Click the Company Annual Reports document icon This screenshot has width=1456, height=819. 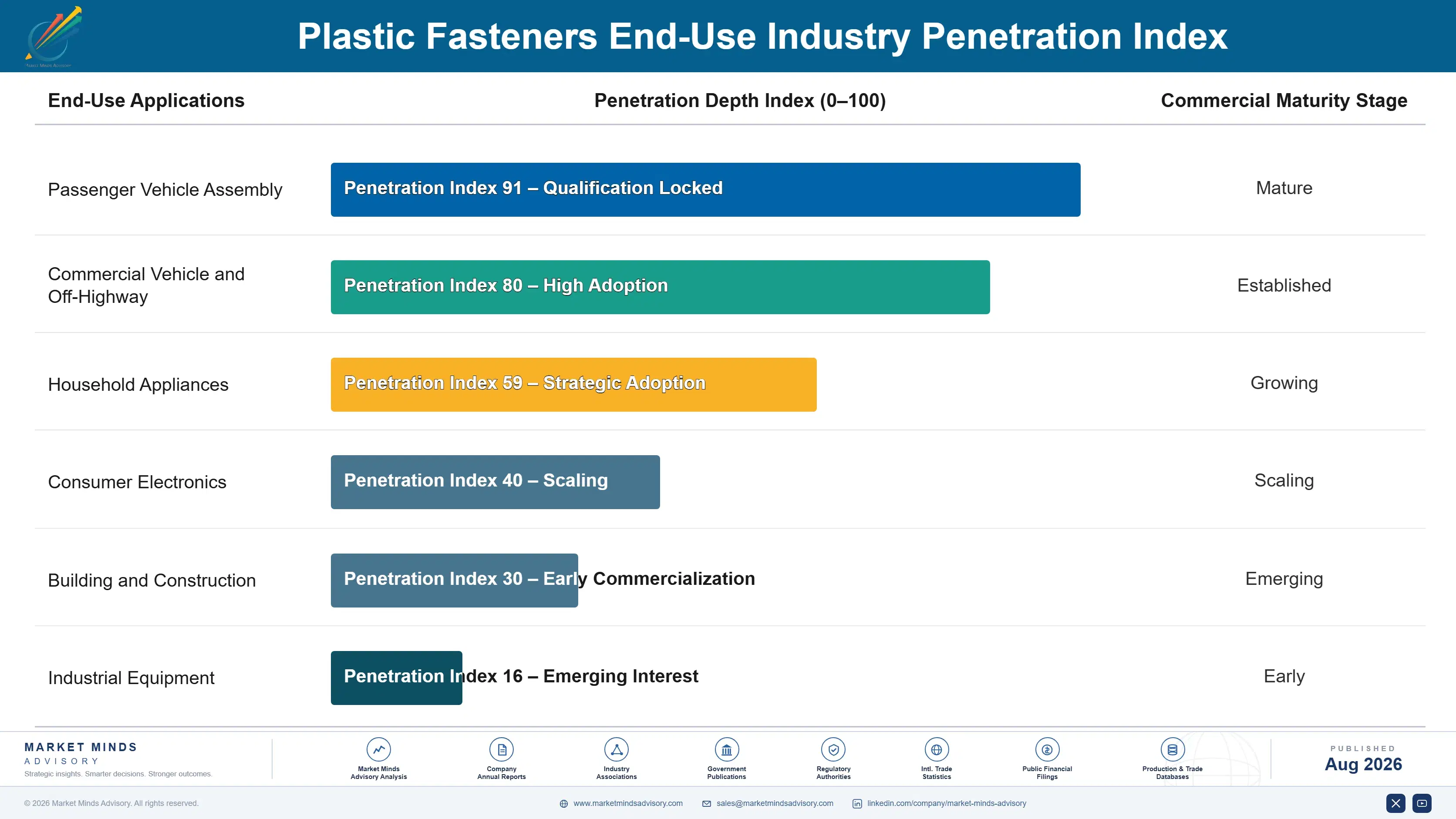click(501, 749)
